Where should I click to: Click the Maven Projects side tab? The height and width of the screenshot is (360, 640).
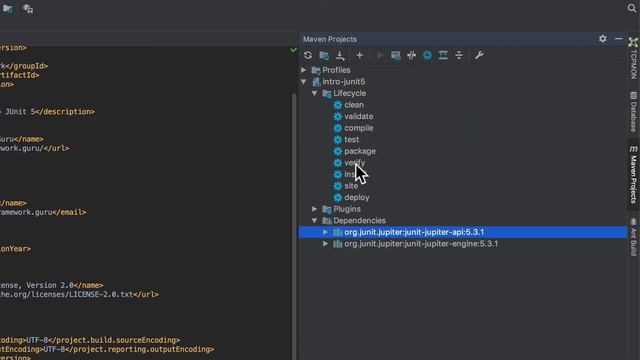point(633,175)
